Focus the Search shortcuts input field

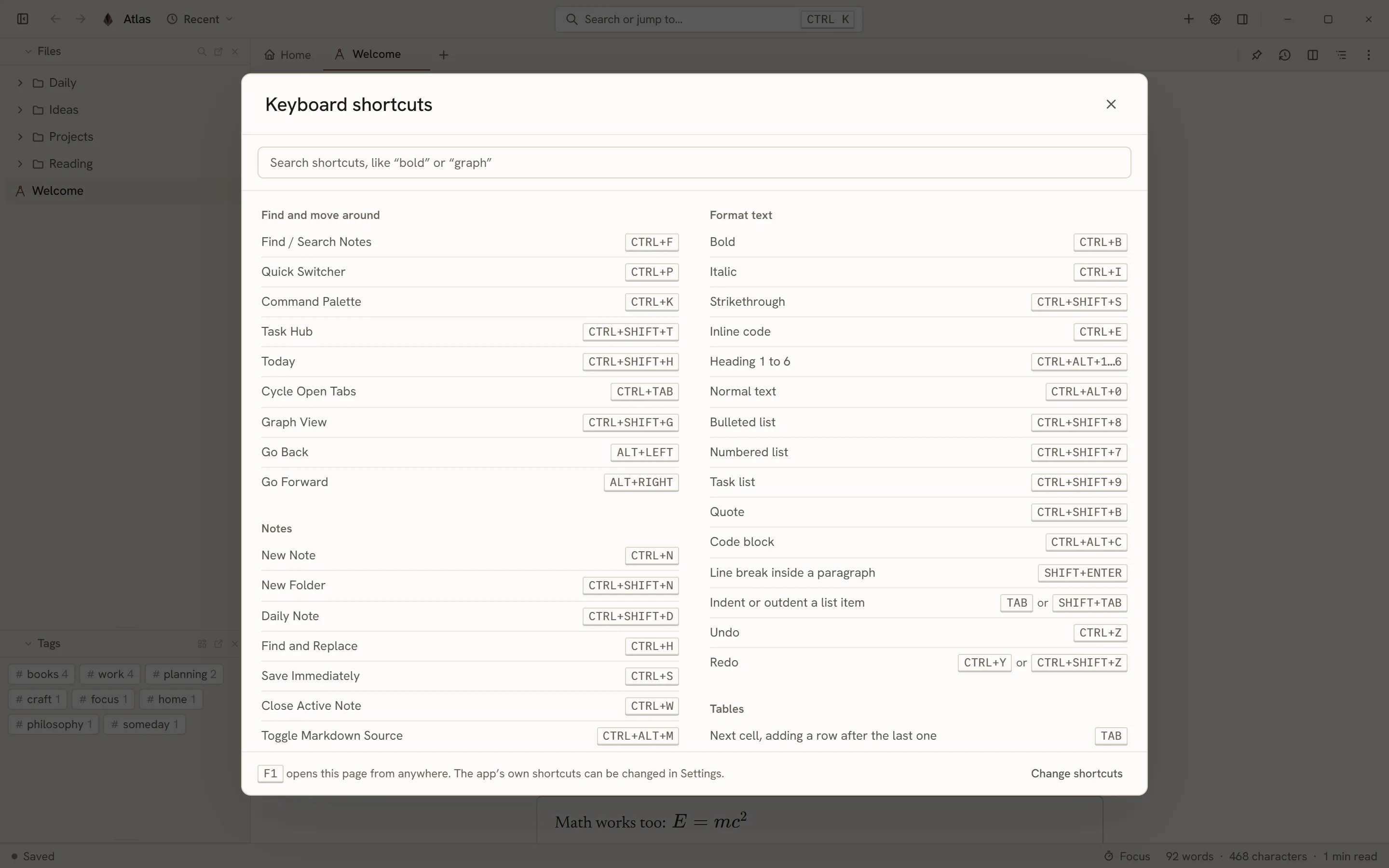[x=694, y=163]
